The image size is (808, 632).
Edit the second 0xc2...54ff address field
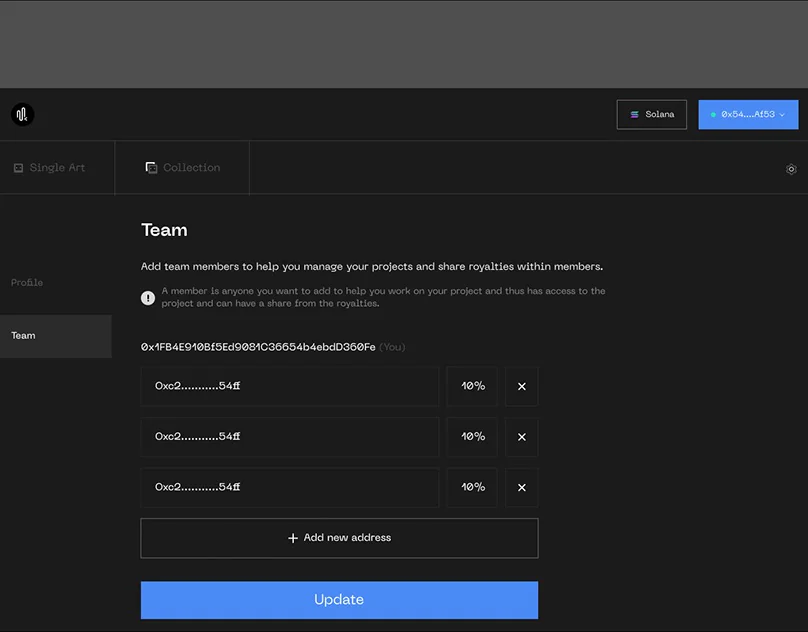[x=290, y=437]
